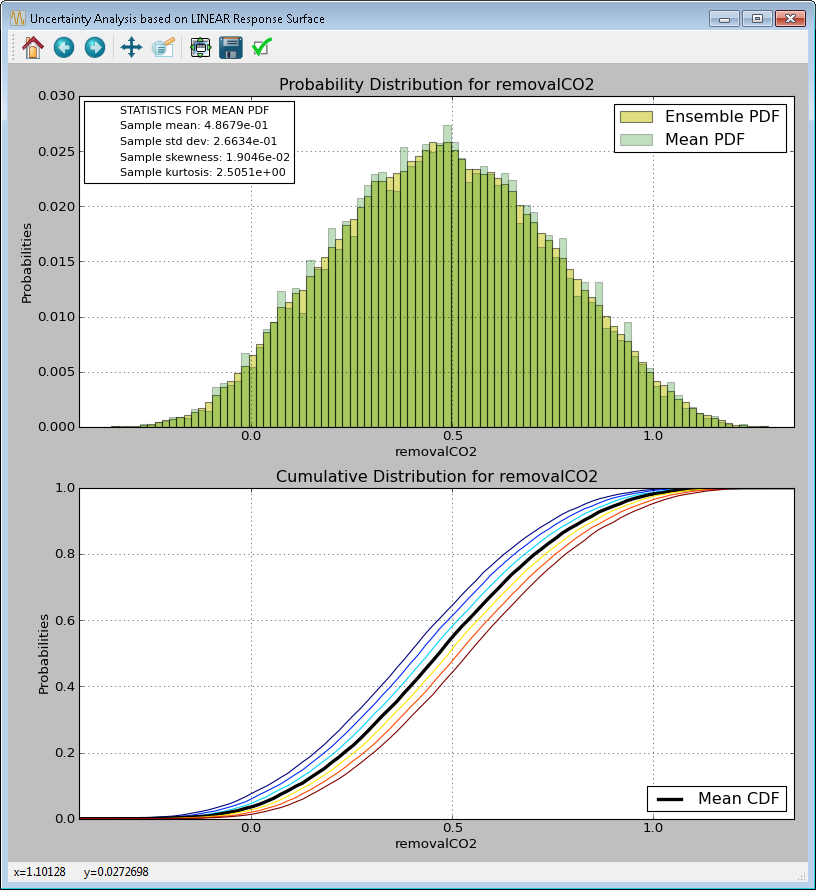Go forward to next view with right arrow icon
This screenshot has height=890, width=816.
pyautogui.click(x=95, y=46)
